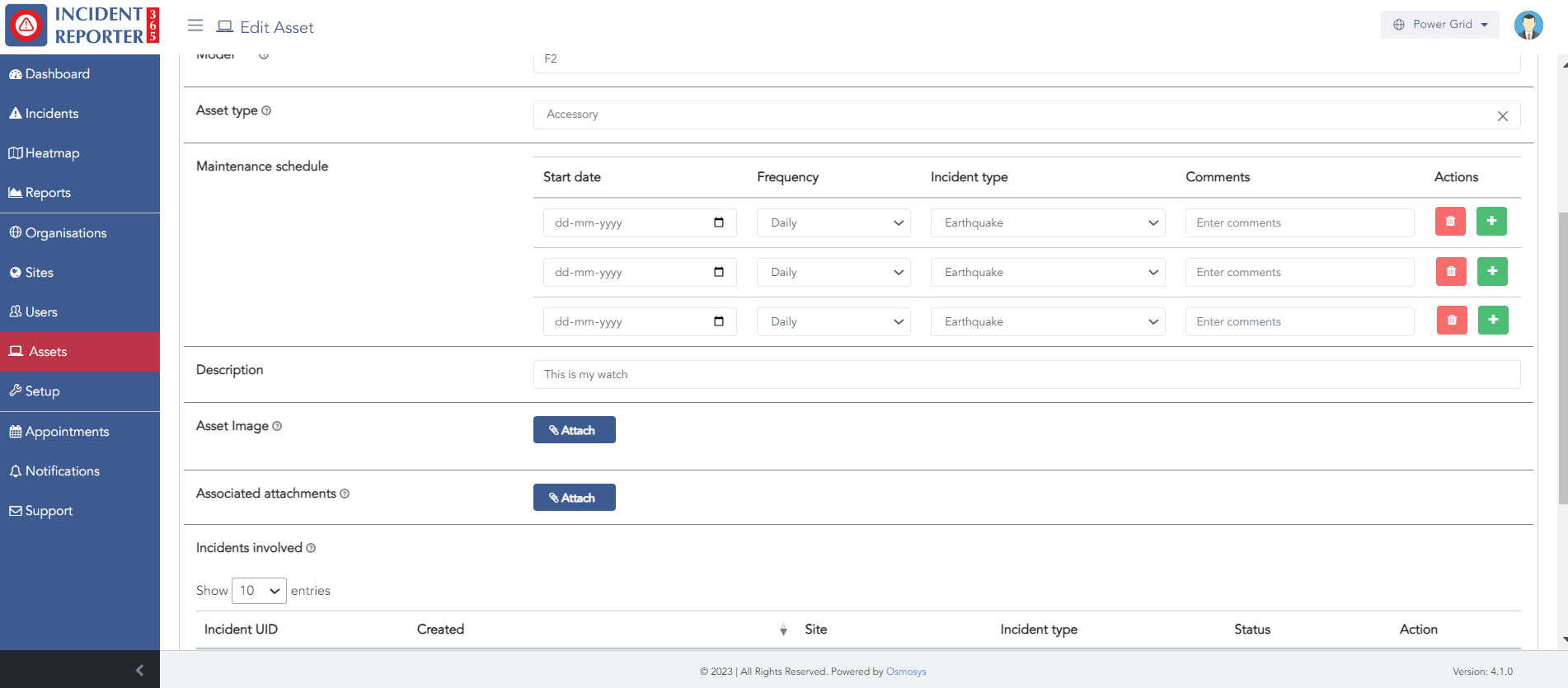Open Notifications from the sidebar

click(62, 471)
